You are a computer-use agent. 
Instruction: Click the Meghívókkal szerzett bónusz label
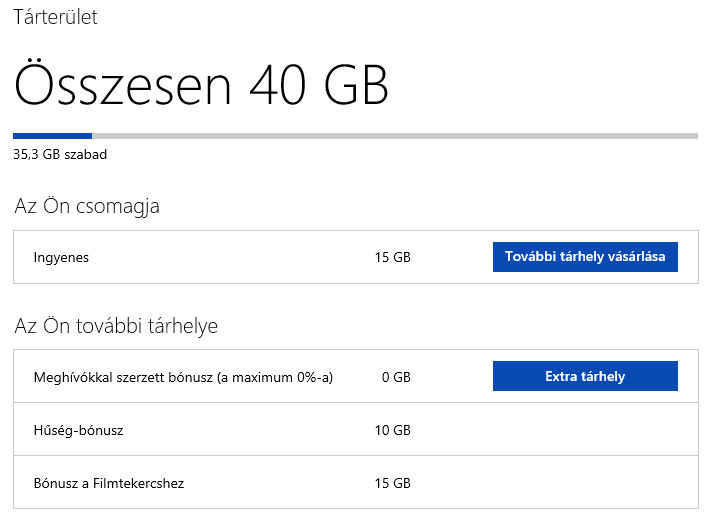click(130, 377)
